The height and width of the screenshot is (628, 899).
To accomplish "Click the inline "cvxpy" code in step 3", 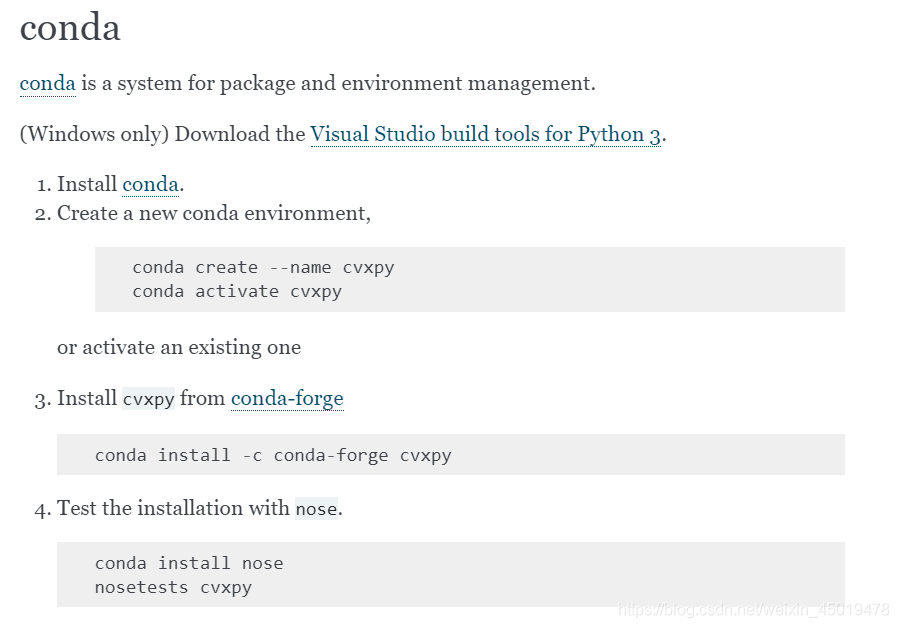I will [148, 399].
